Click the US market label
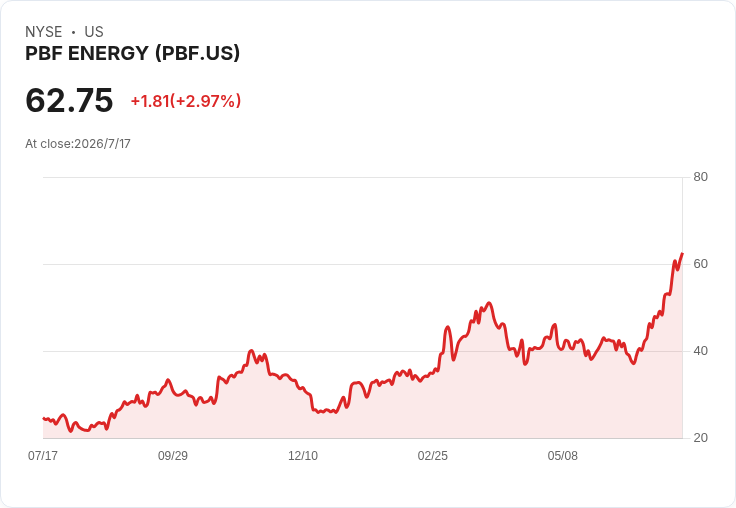Screen dimensions: 736x508 [94, 32]
